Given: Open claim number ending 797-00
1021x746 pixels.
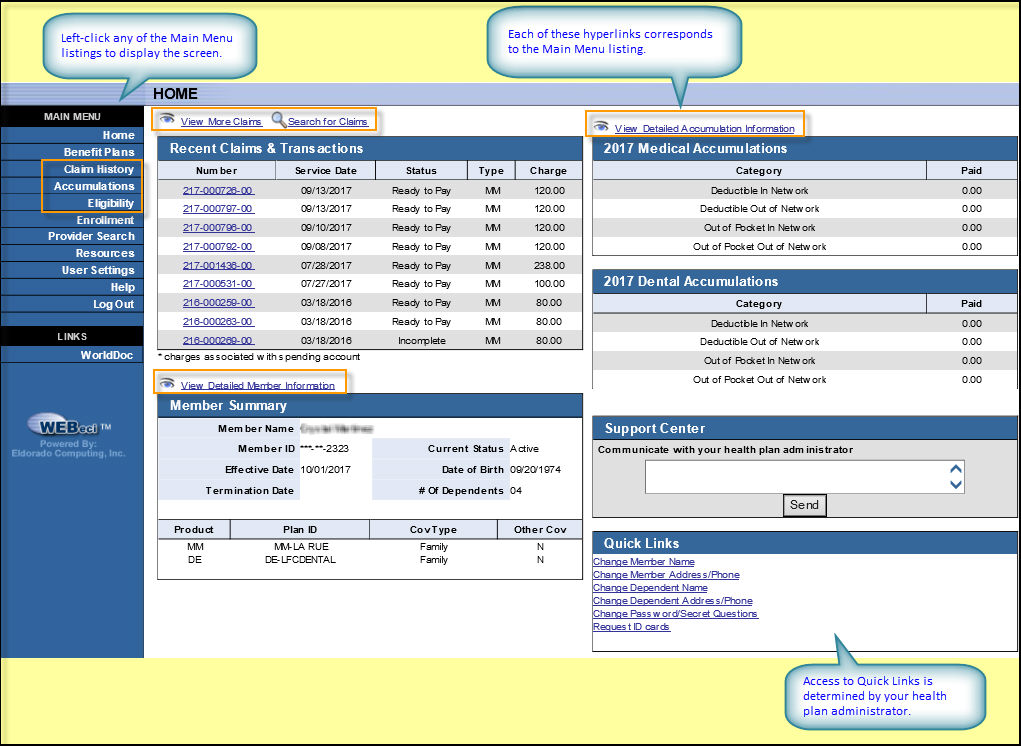Looking at the screenshot, I should (x=218, y=209).
